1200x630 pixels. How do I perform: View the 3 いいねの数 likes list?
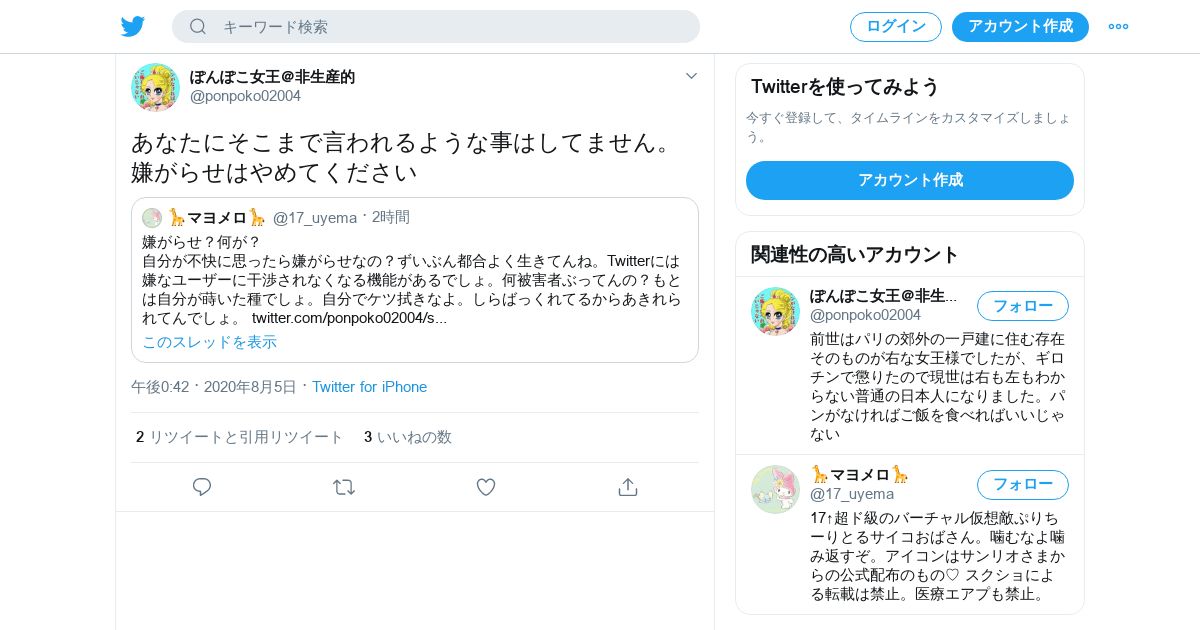click(x=408, y=437)
